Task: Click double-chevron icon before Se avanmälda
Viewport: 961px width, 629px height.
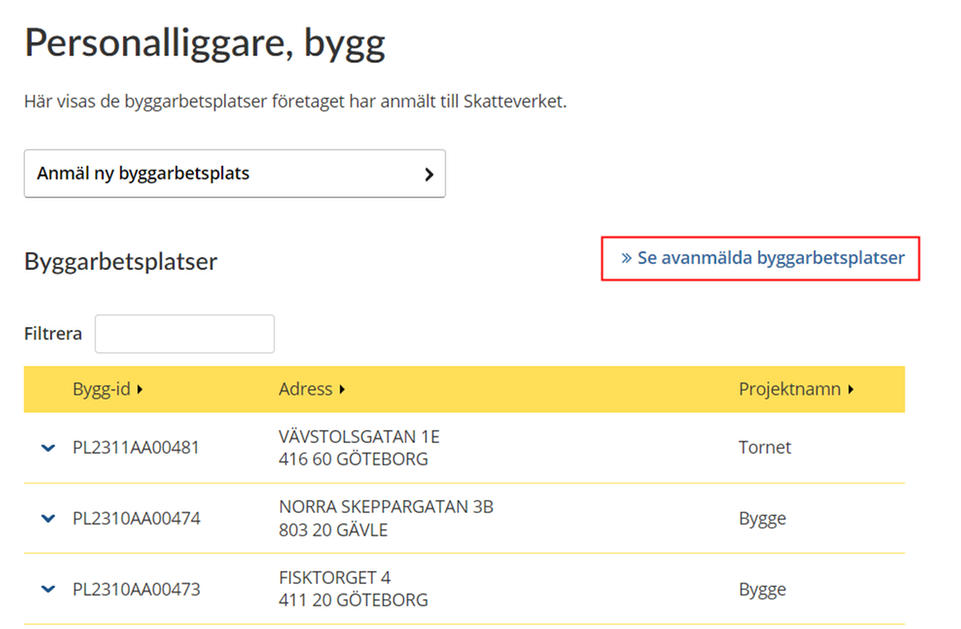Action: (x=626, y=258)
